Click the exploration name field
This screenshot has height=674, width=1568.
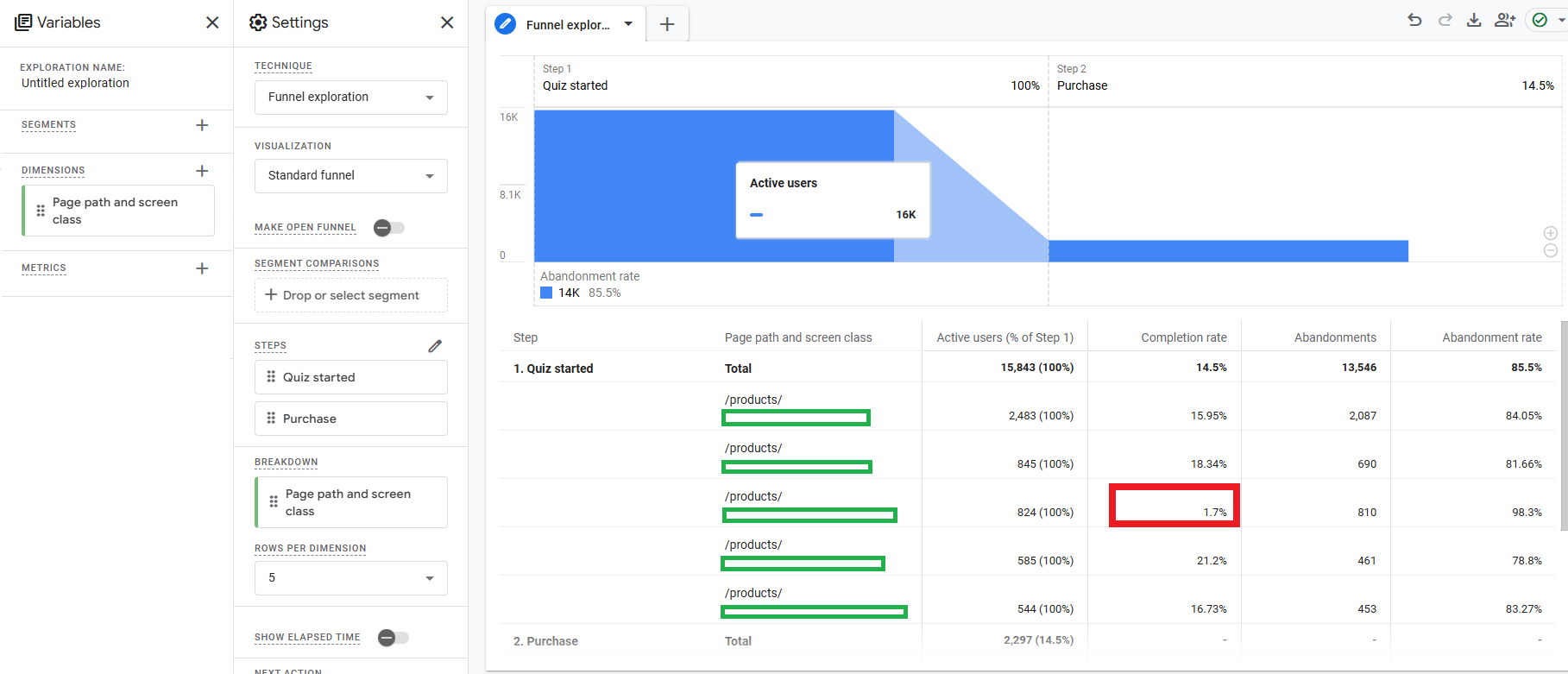pos(75,83)
